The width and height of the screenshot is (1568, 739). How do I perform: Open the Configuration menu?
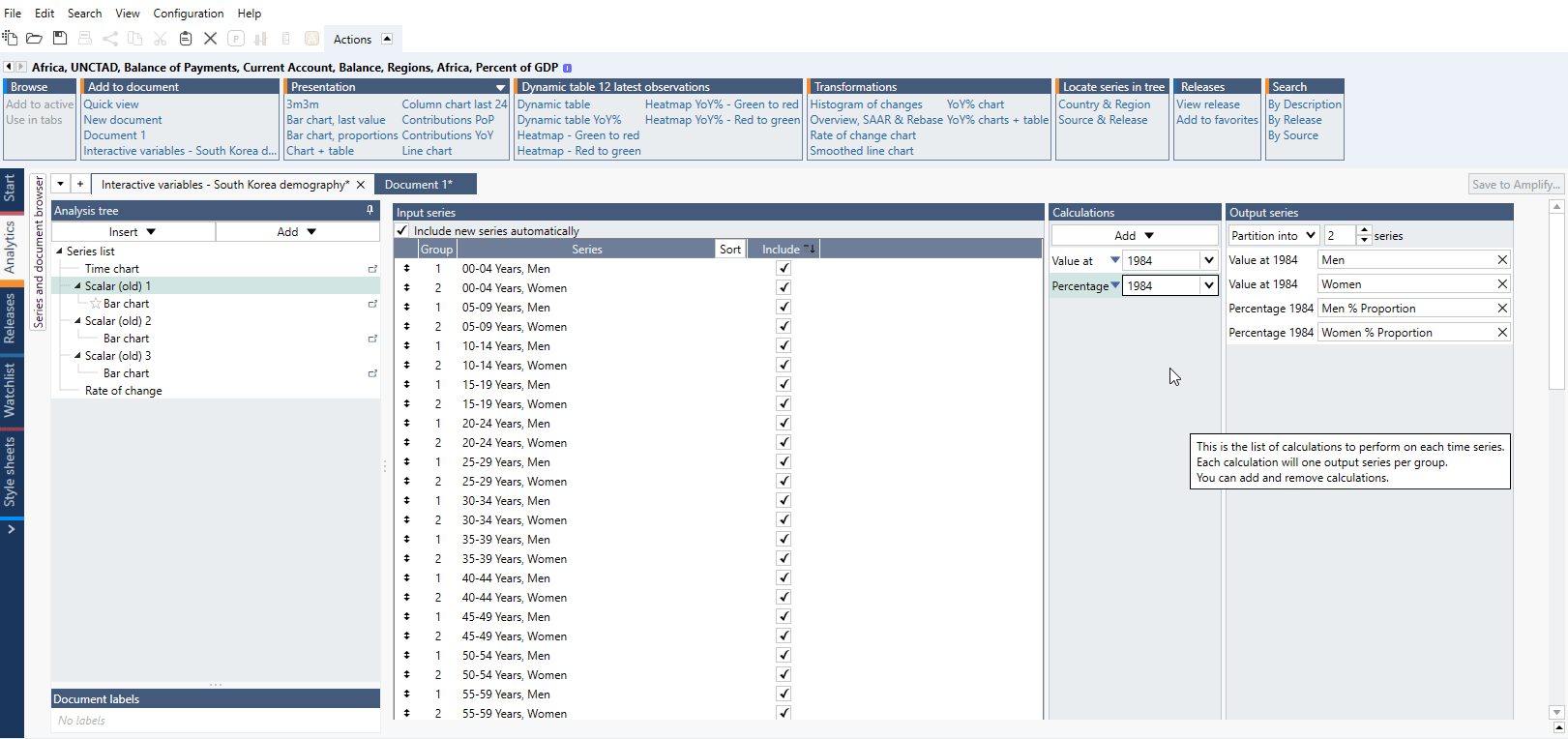[x=188, y=14]
